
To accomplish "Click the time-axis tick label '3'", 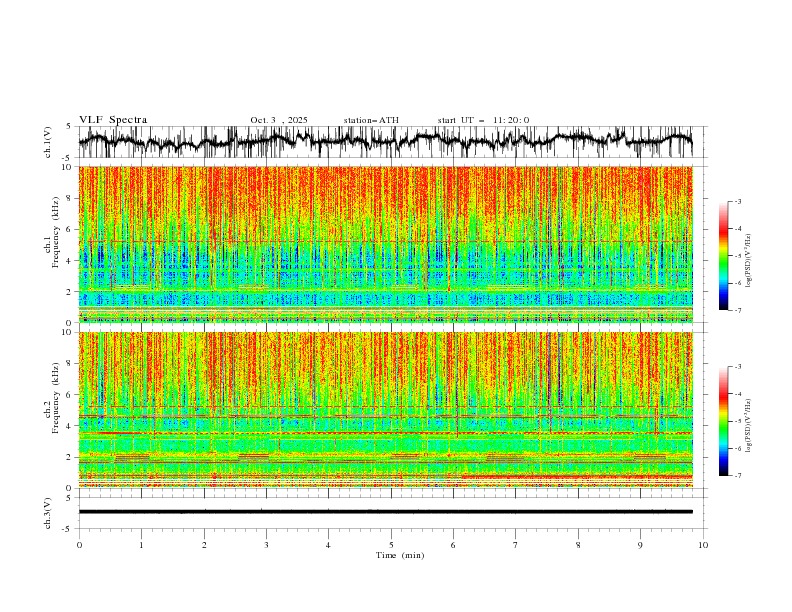I will pos(266,545).
